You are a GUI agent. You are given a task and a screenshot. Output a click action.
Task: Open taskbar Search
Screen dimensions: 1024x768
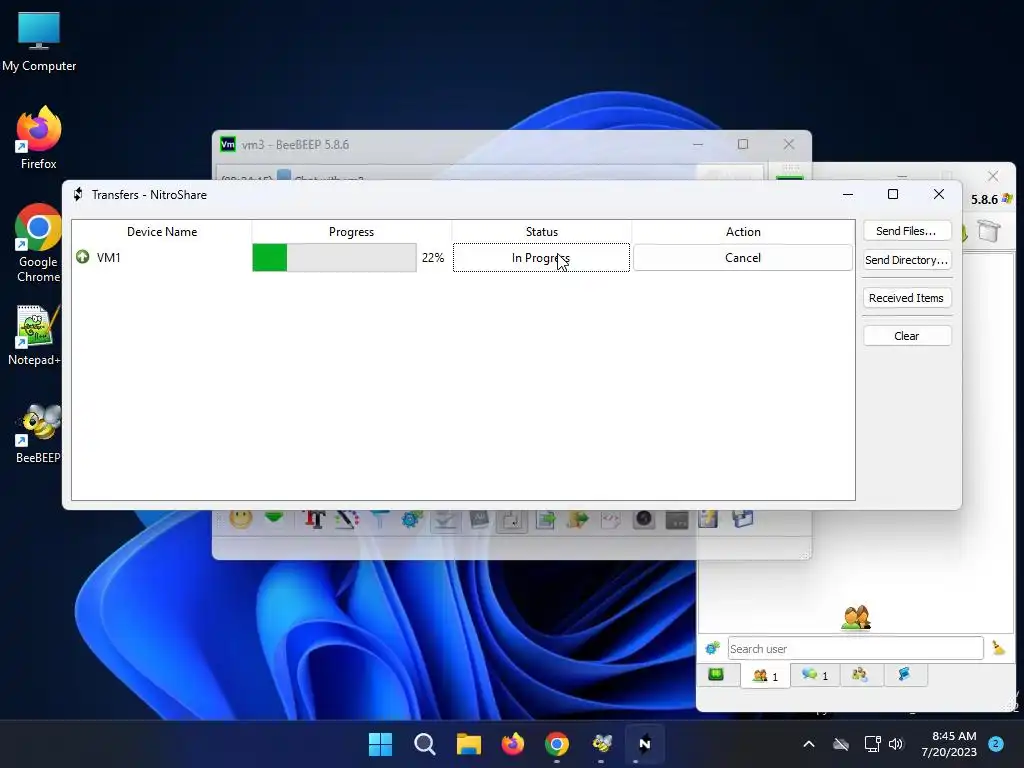click(x=424, y=744)
